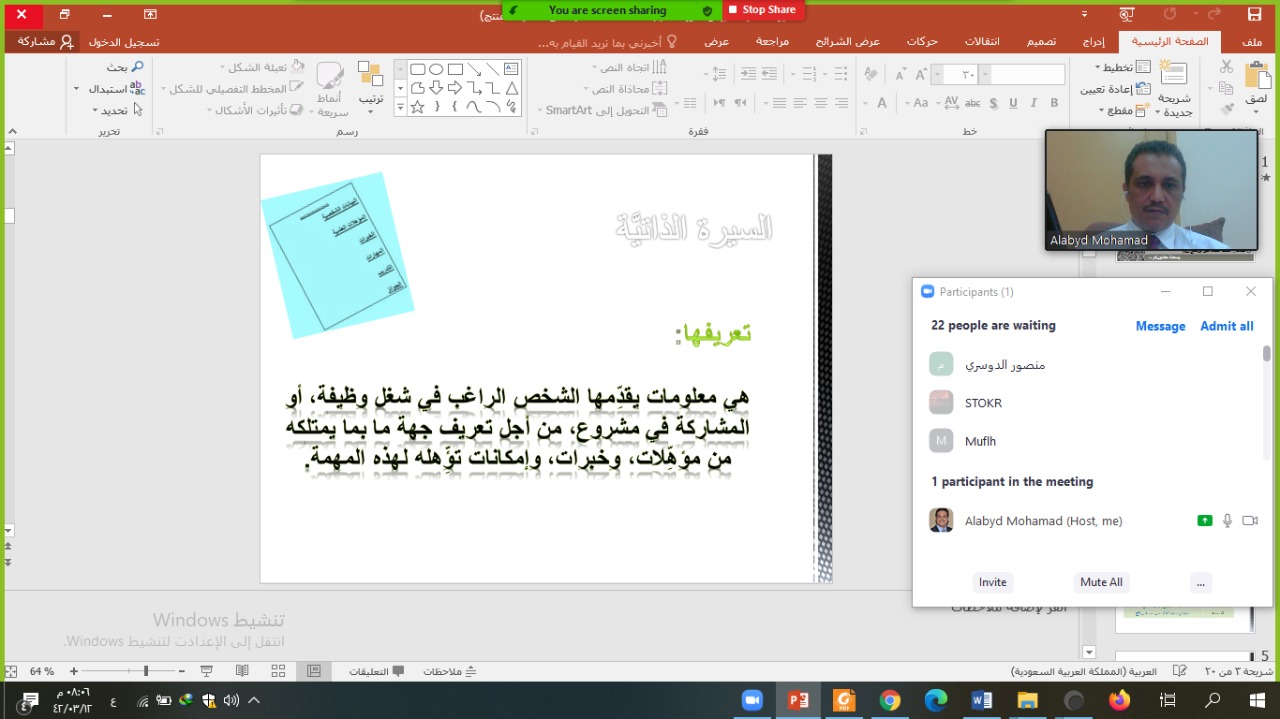1280x719 pixels.
Task: Switch to Slide Sorter view in status bar
Action: [278, 671]
